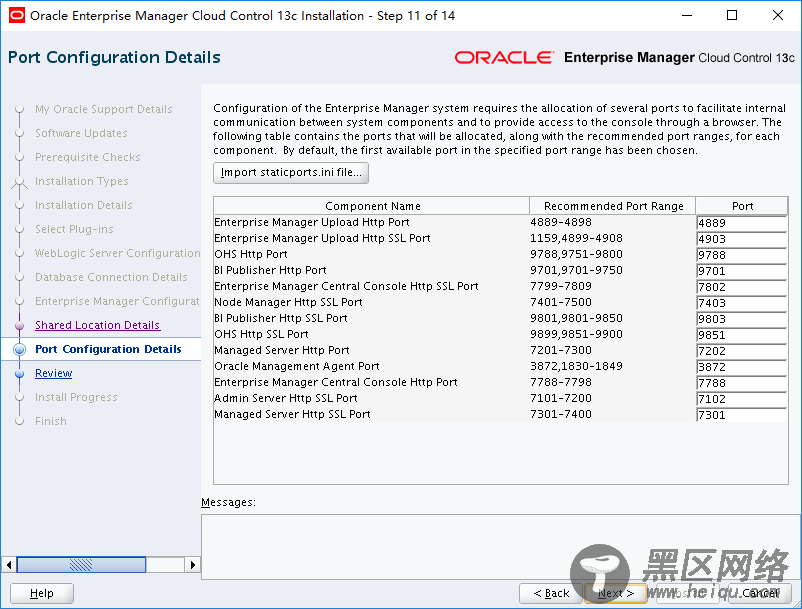Click the sidebar horizontal scrollbar thumb
This screenshot has width=802, height=609.
[81, 565]
